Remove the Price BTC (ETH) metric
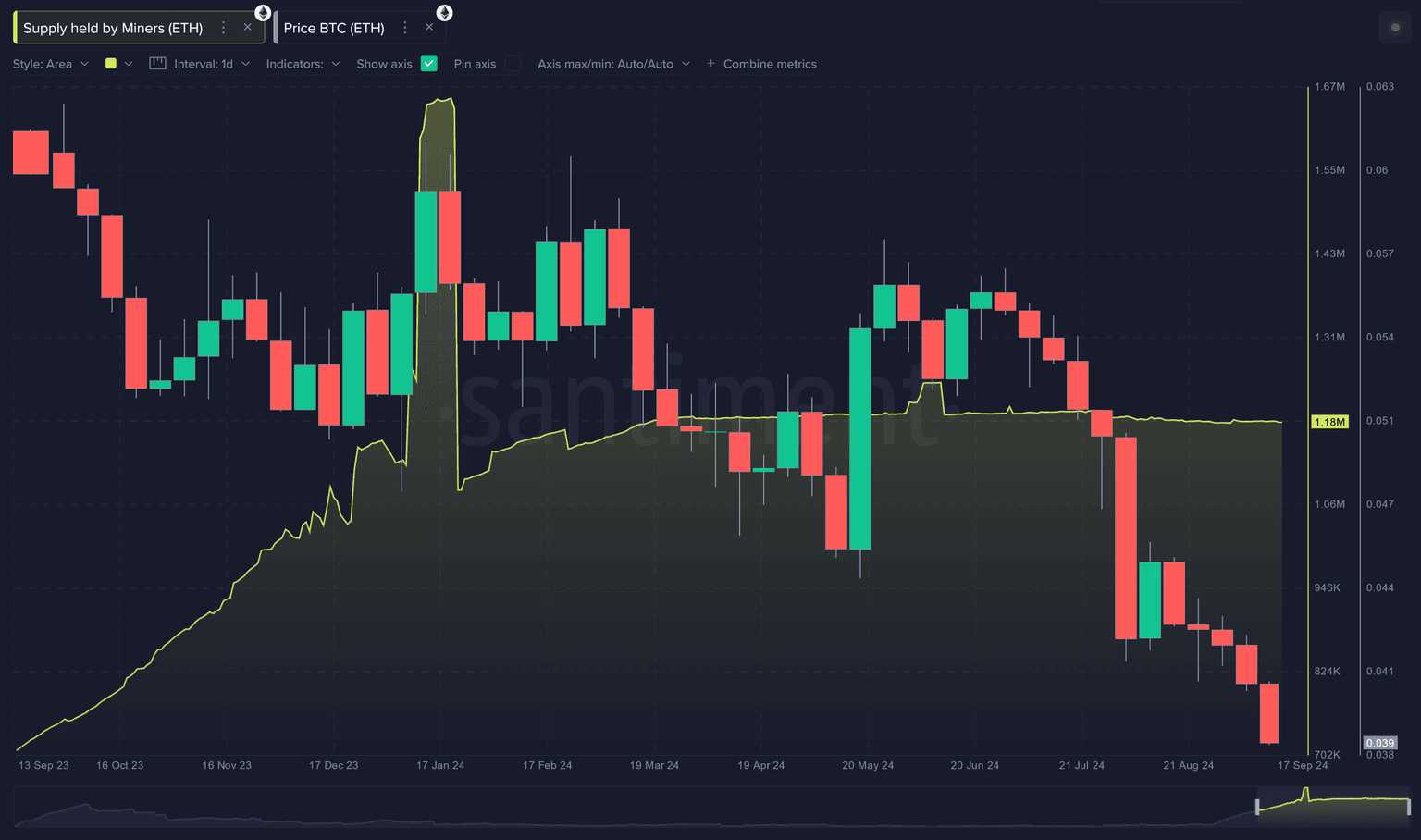This screenshot has width=1421, height=840. click(x=429, y=28)
